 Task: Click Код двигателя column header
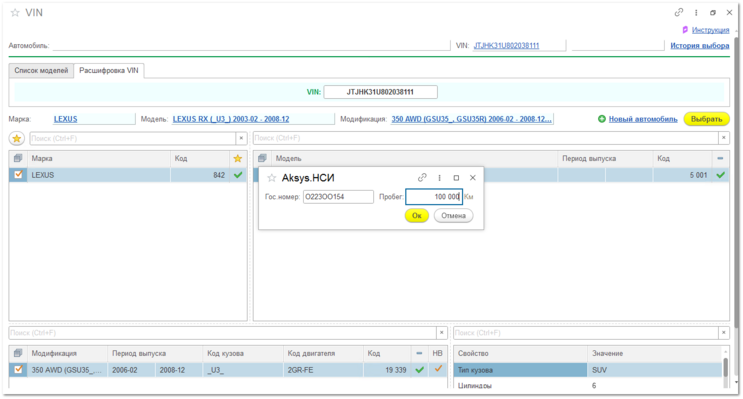point(323,353)
